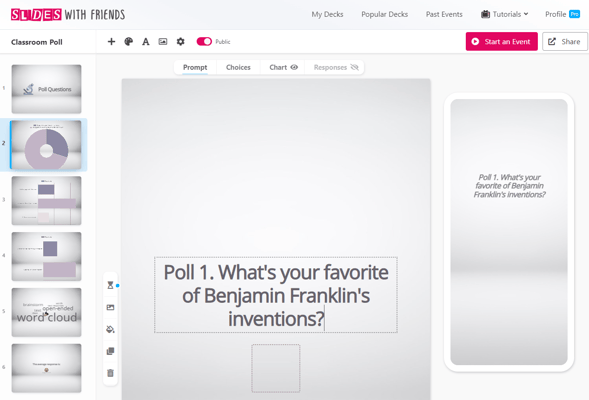
Task: Delete slide using trash icon
Action: 110,373
